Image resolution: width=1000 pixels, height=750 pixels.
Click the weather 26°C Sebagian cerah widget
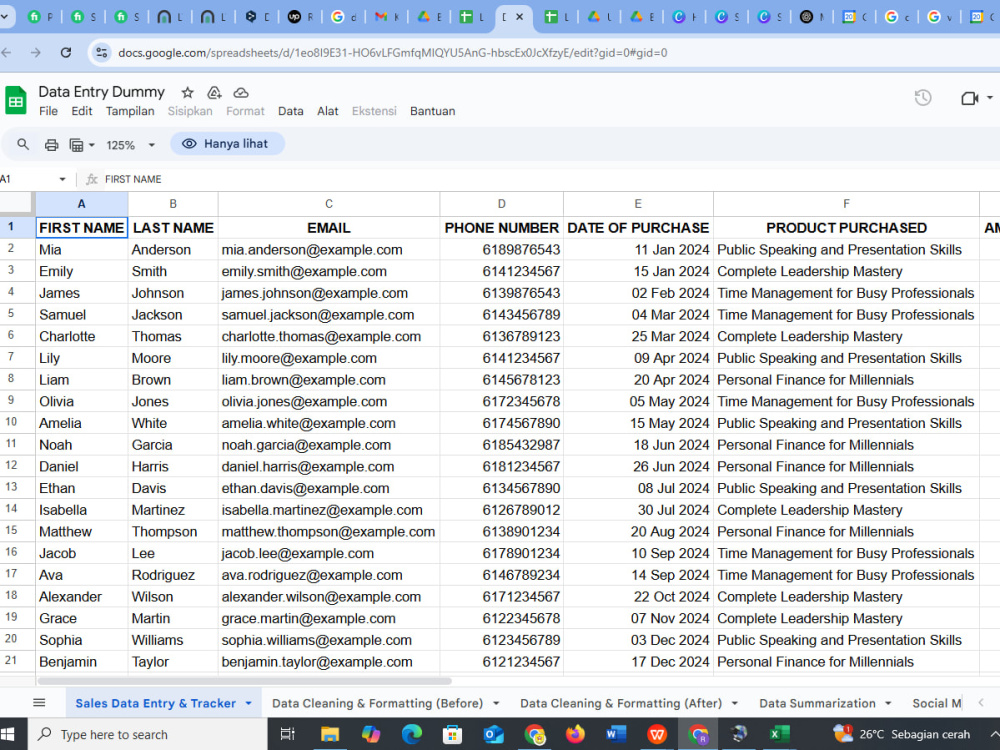tap(902, 734)
